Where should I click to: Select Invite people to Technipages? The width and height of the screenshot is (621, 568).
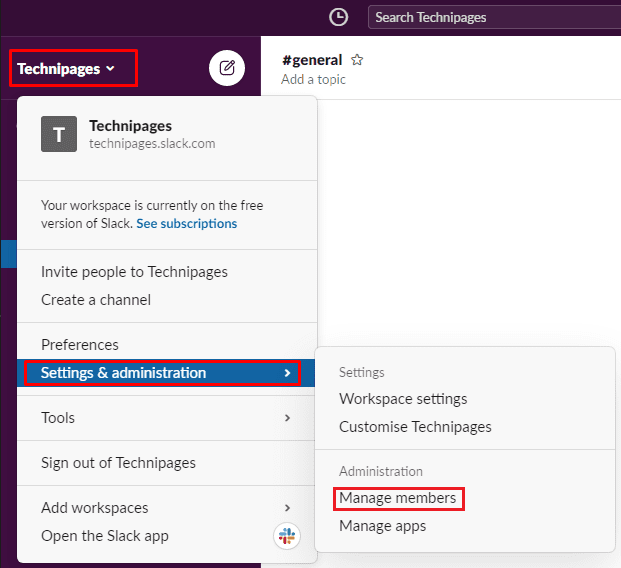pyautogui.click(x=134, y=272)
